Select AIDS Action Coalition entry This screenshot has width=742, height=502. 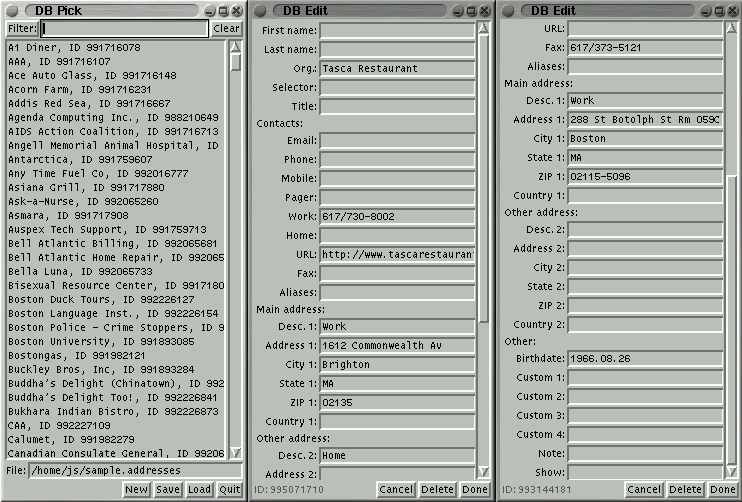point(113,131)
